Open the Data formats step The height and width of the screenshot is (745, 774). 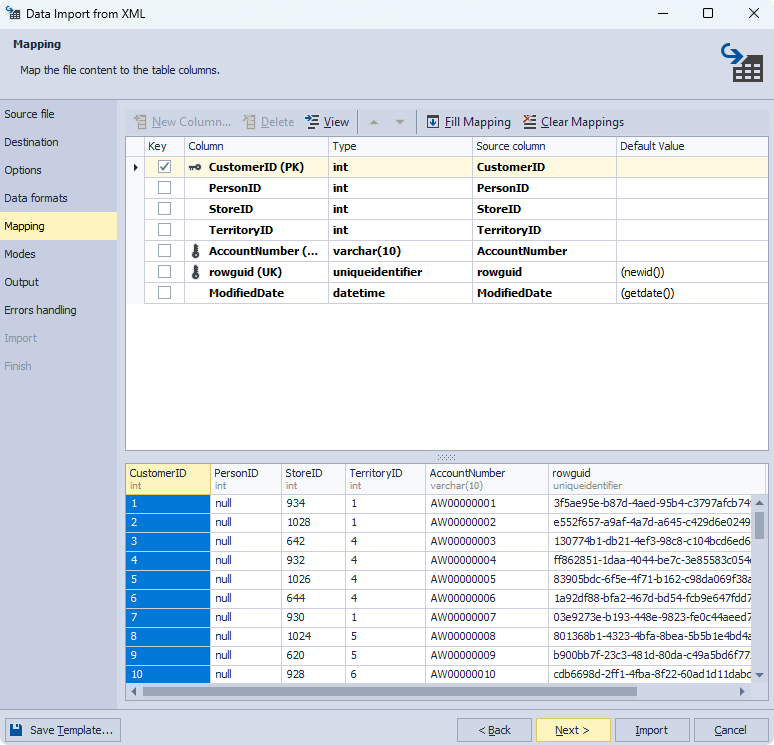pyautogui.click(x=58, y=198)
